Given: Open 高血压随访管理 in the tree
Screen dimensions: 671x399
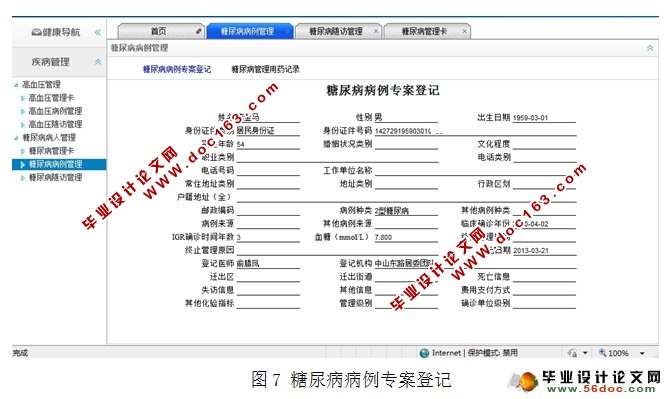Looking at the screenshot, I should coord(55,125).
